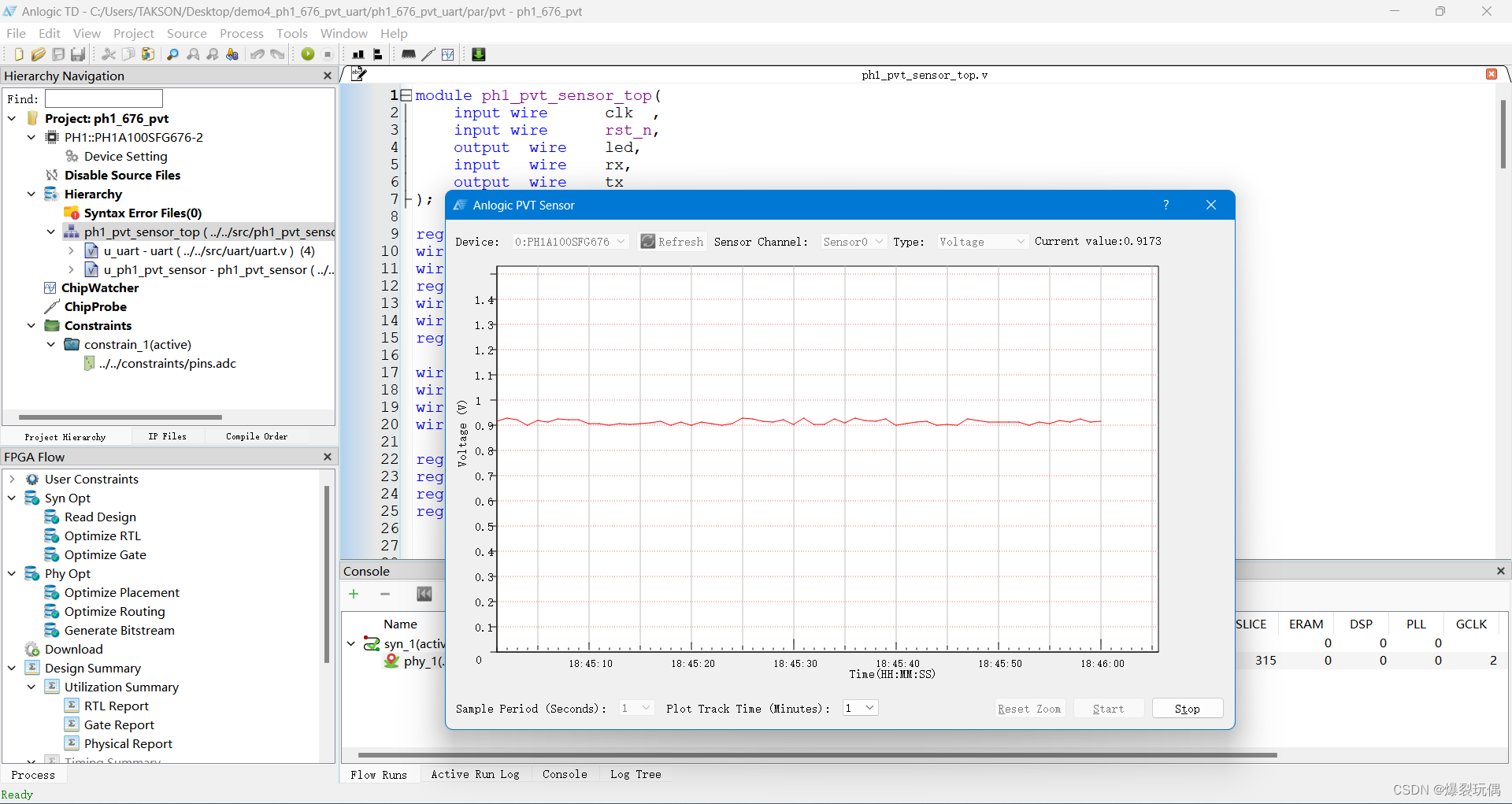1512x804 pixels.
Task: Click the Paste toolbar icon
Action: 148,54
